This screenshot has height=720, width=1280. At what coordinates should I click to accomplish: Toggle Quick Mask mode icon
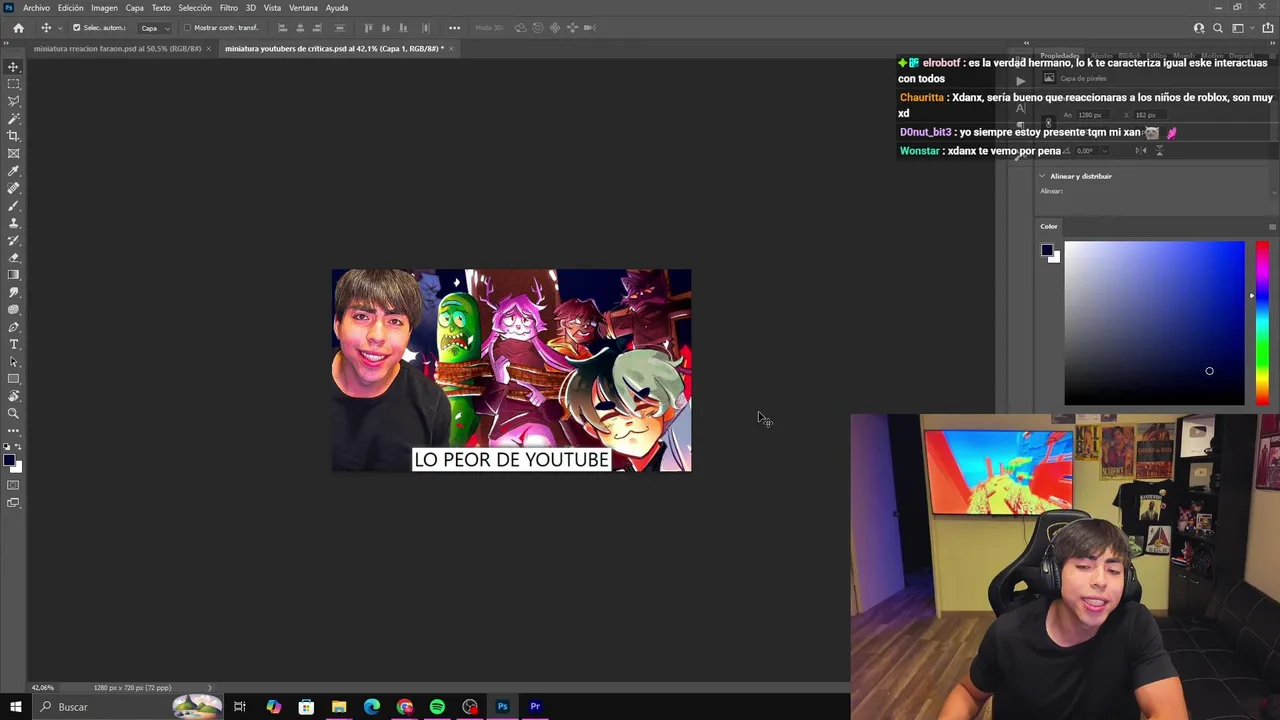pos(13,485)
